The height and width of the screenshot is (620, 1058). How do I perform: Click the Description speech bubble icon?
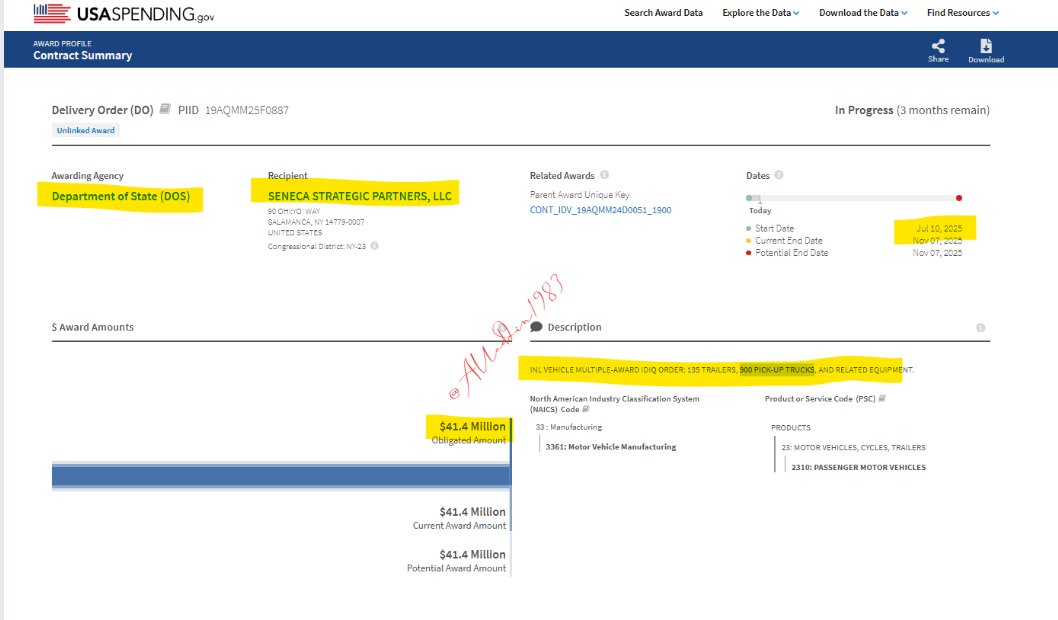tap(536, 327)
